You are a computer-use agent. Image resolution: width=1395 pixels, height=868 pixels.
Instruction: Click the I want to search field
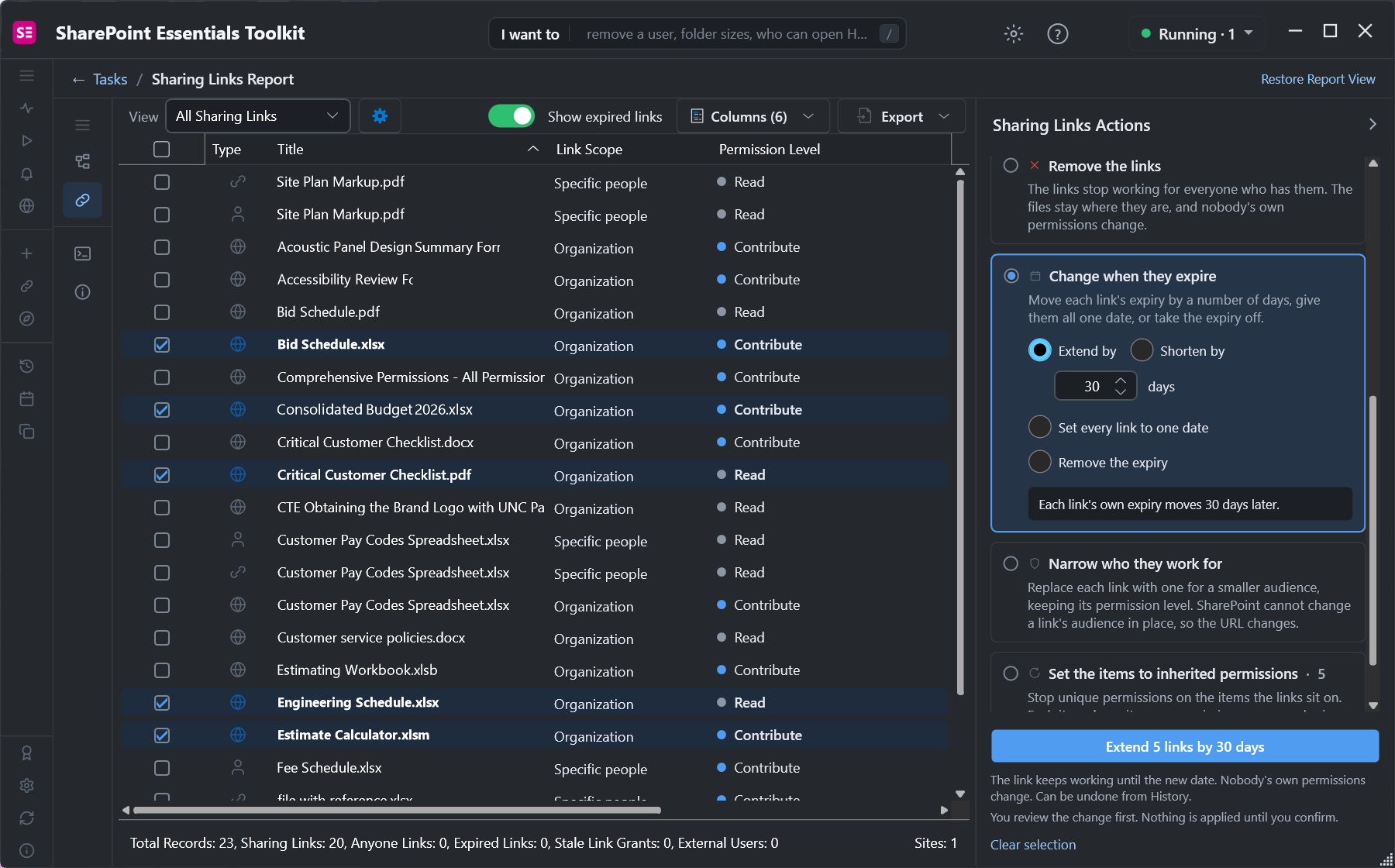click(x=697, y=33)
